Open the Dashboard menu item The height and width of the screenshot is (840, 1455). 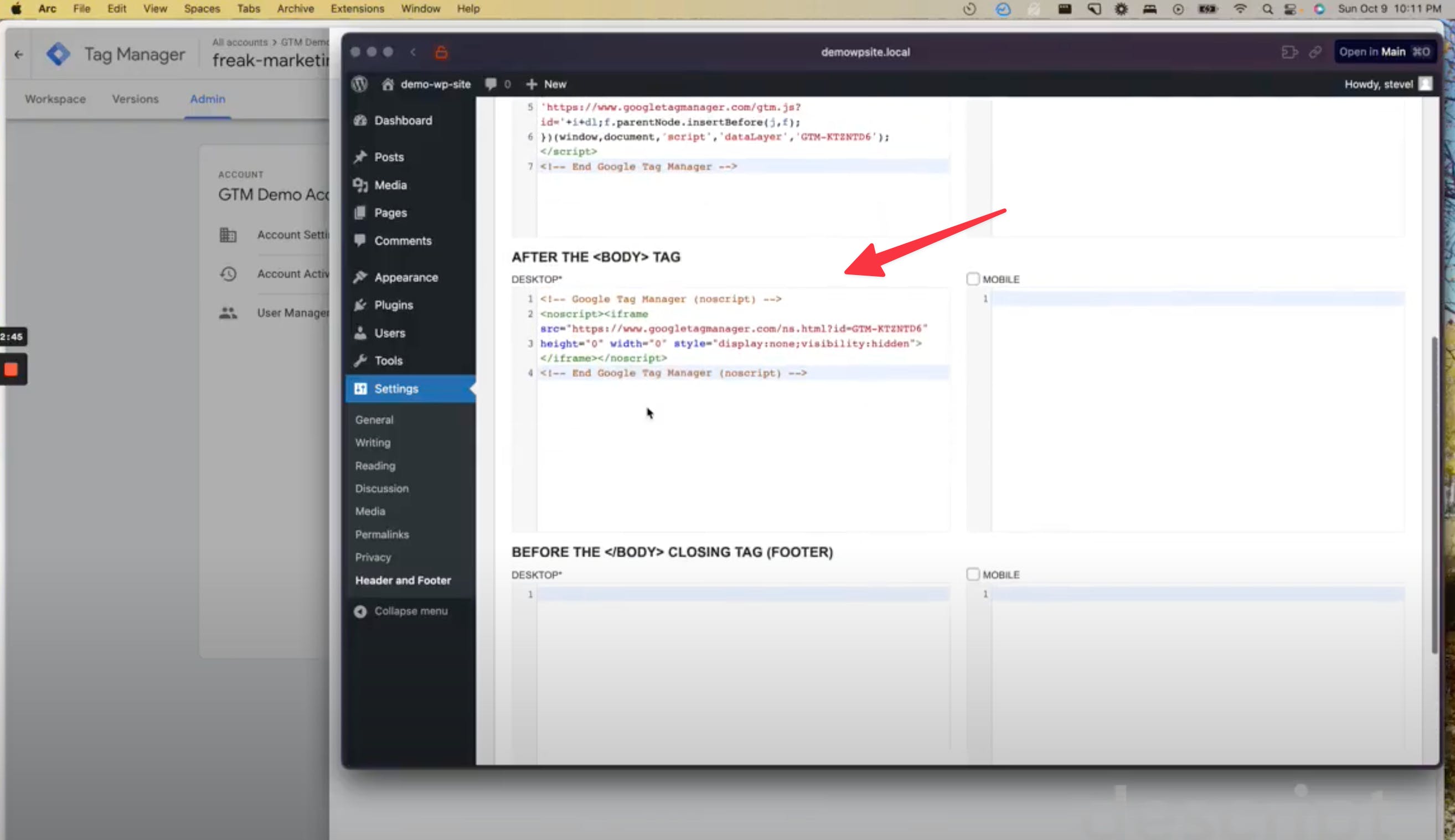click(403, 121)
